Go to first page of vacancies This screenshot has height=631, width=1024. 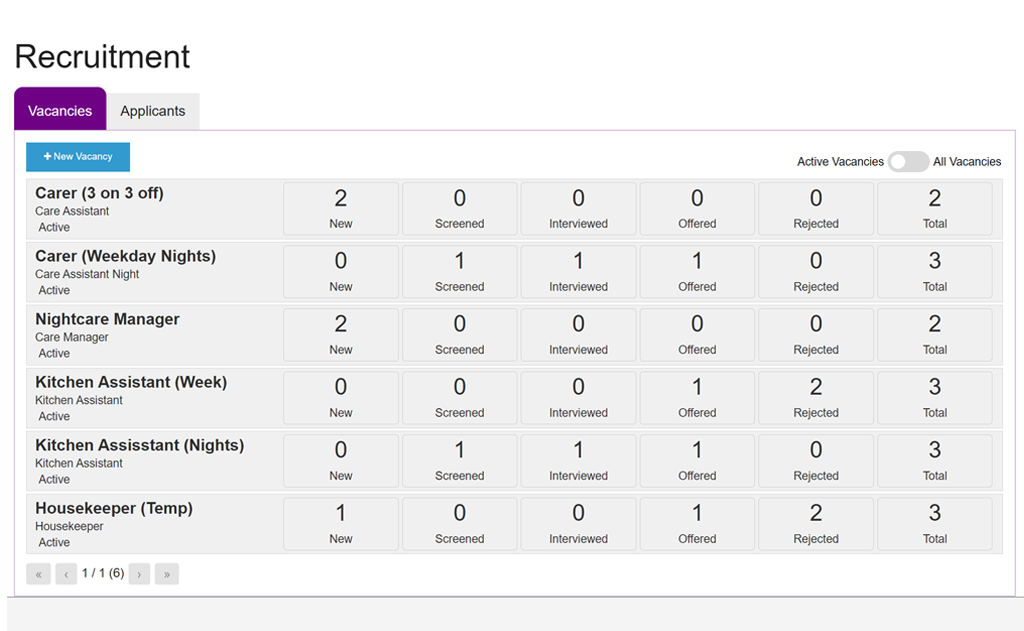pyautogui.click(x=39, y=574)
